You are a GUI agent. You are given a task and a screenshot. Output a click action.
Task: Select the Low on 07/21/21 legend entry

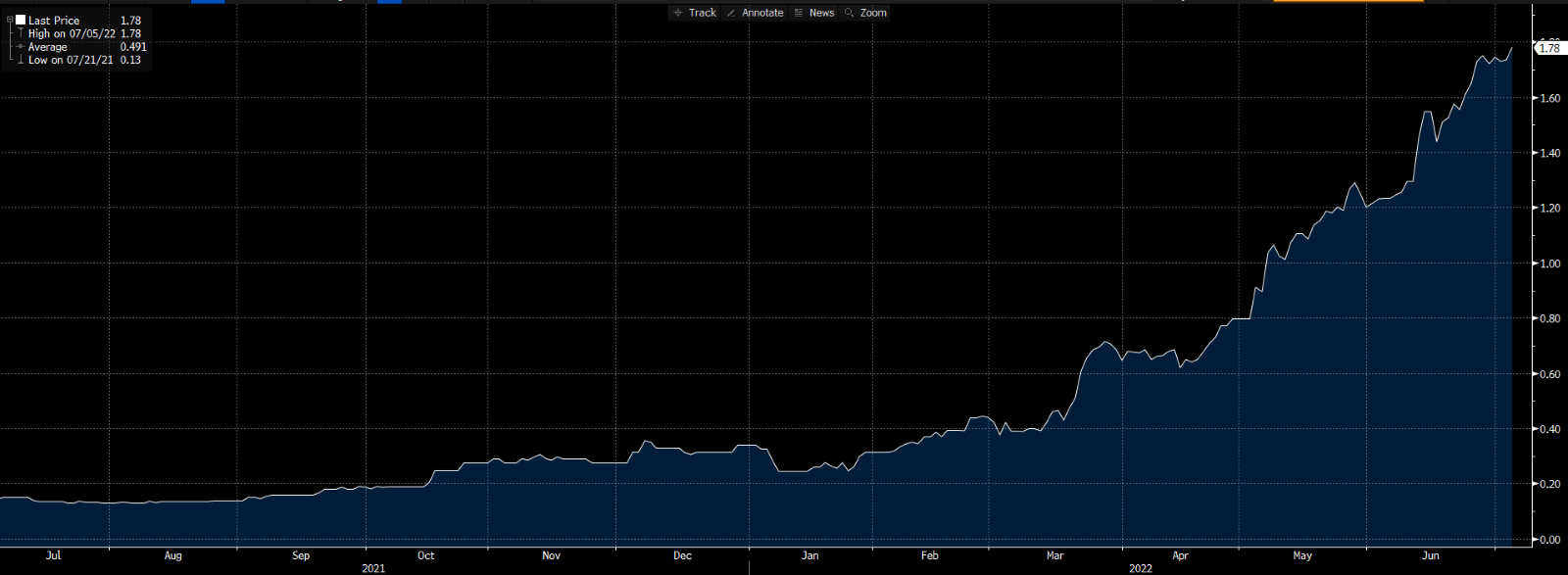[x=71, y=60]
